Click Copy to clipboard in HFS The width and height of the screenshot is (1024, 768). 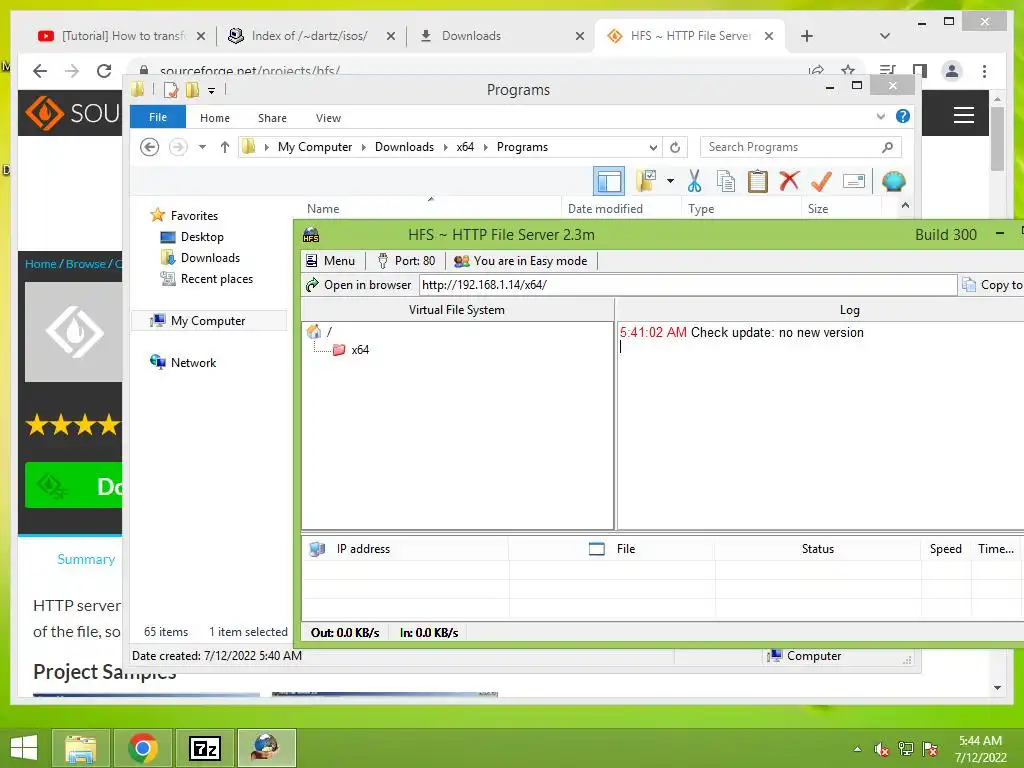click(x=993, y=285)
